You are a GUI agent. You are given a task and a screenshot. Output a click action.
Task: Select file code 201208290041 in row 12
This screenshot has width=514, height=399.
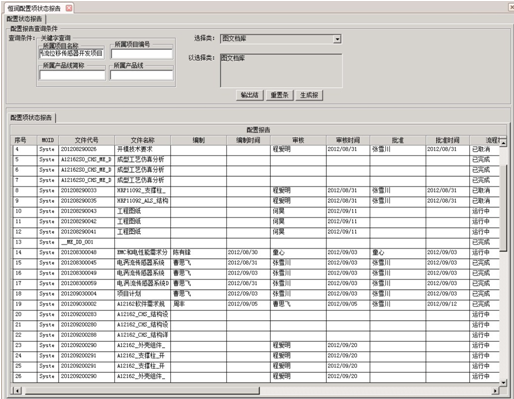[86, 232]
